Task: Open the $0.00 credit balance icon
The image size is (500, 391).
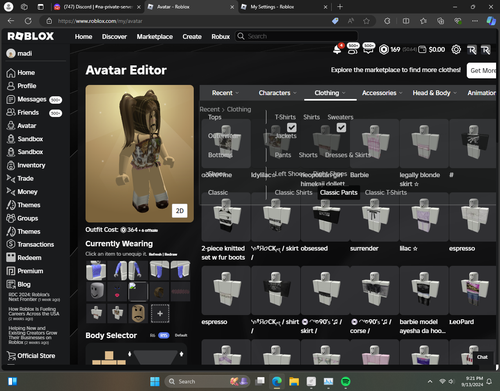Action: pyautogui.click(x=422, y=50)
